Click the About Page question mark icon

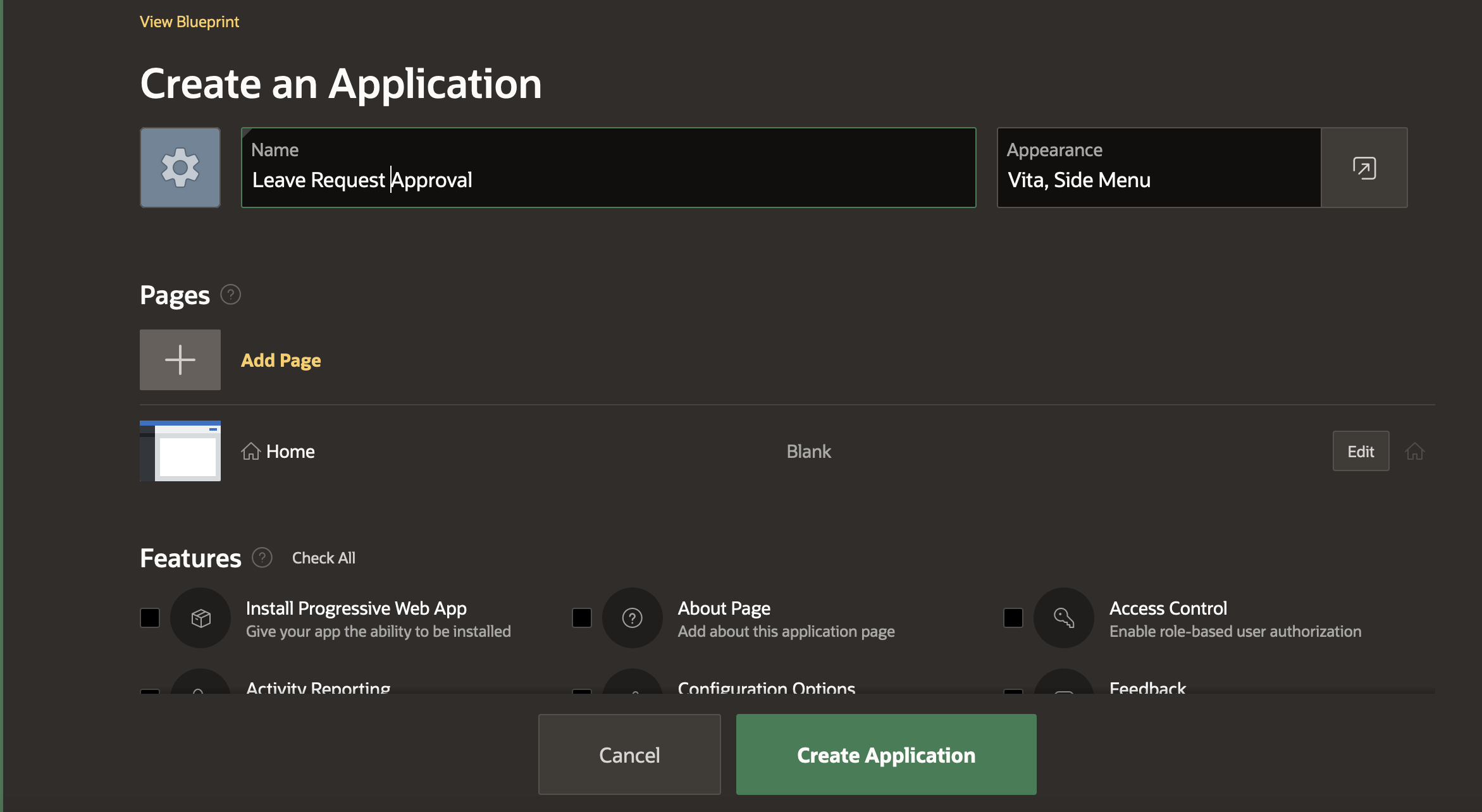632,618
